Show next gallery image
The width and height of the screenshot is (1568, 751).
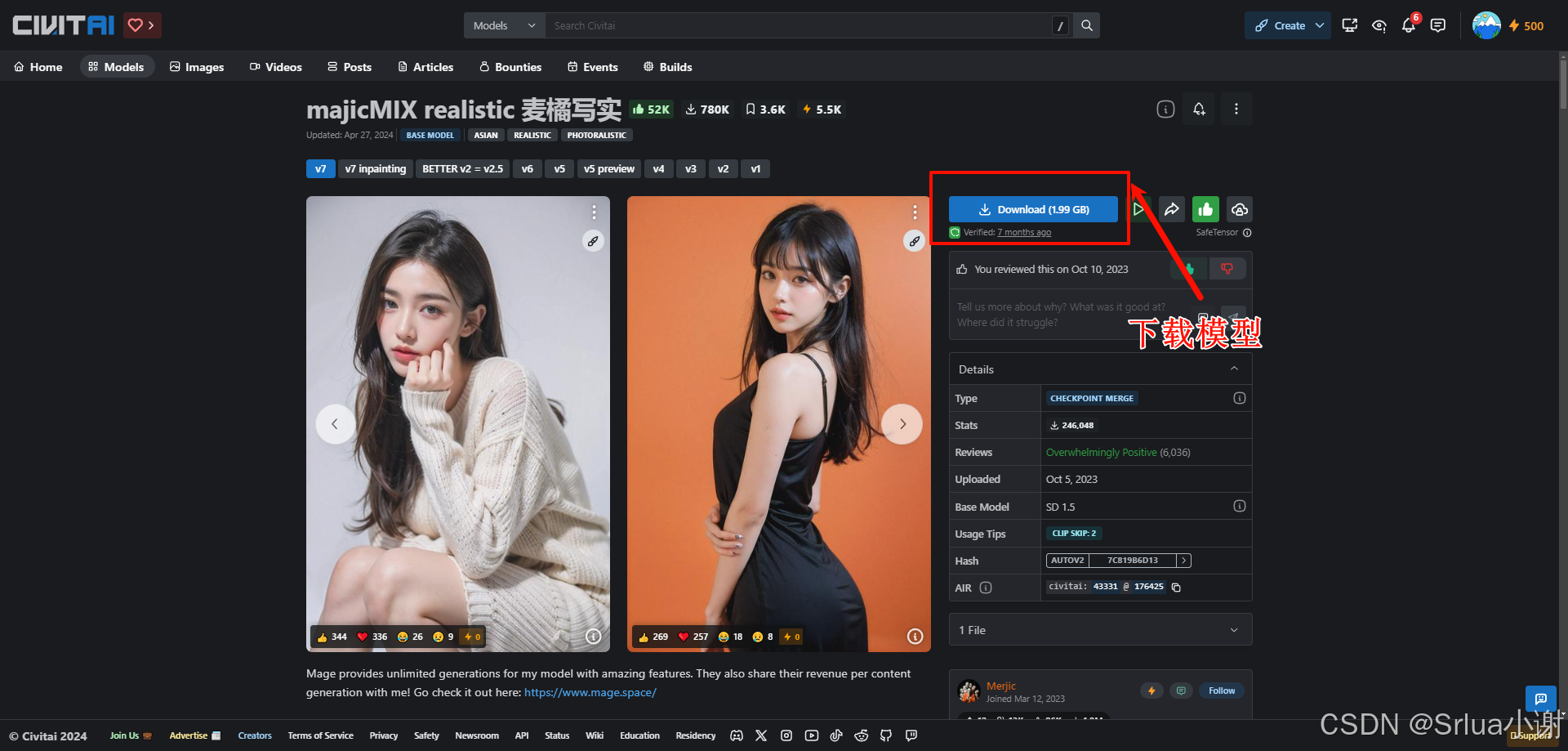[902, 424]
